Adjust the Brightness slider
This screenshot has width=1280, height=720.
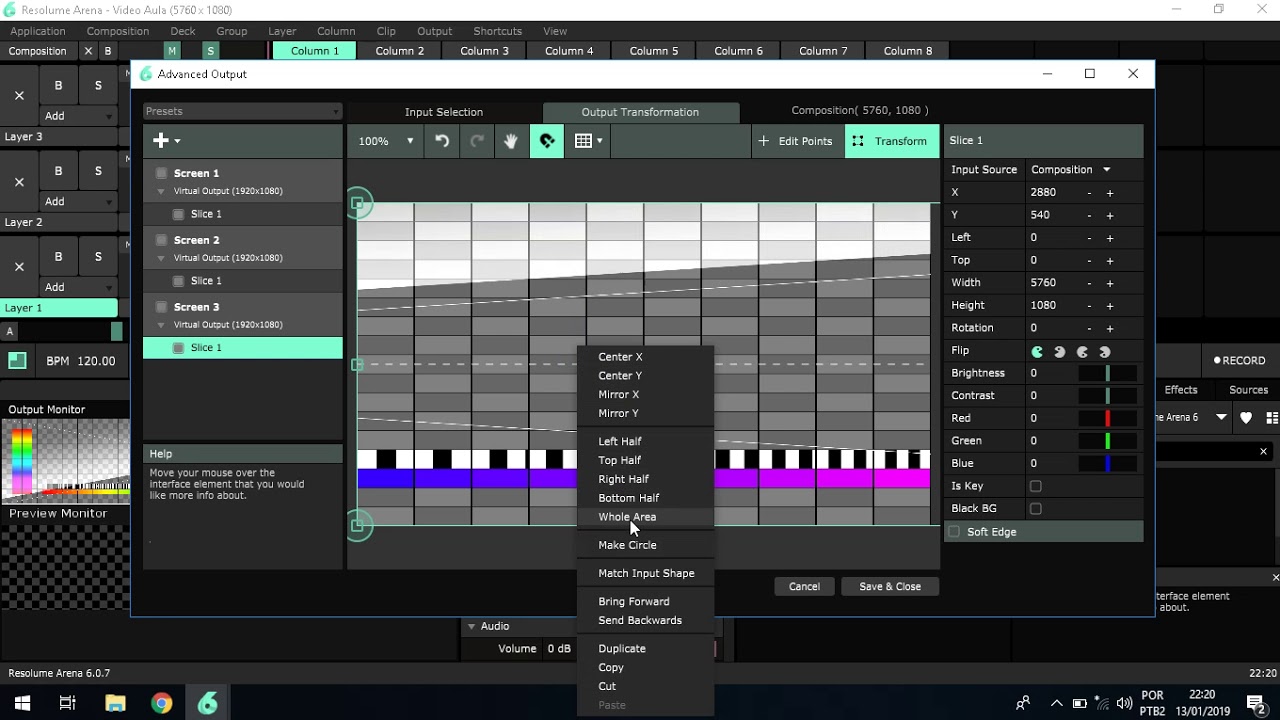(x=1107, y=373)
